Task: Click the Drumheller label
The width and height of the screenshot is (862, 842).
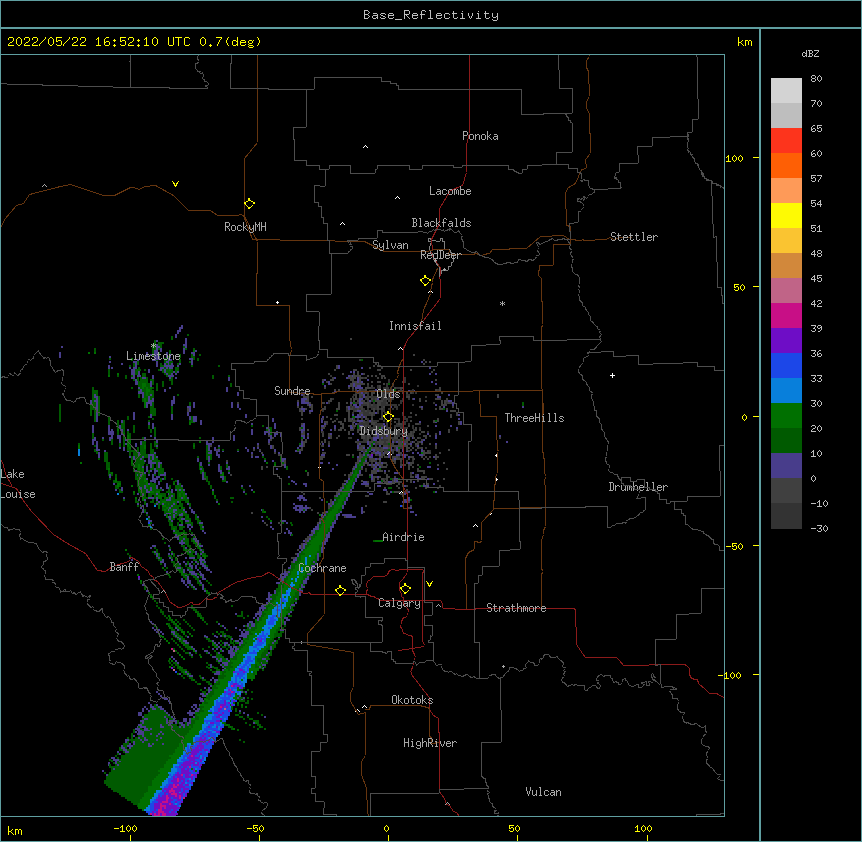Action: [638, 487]
